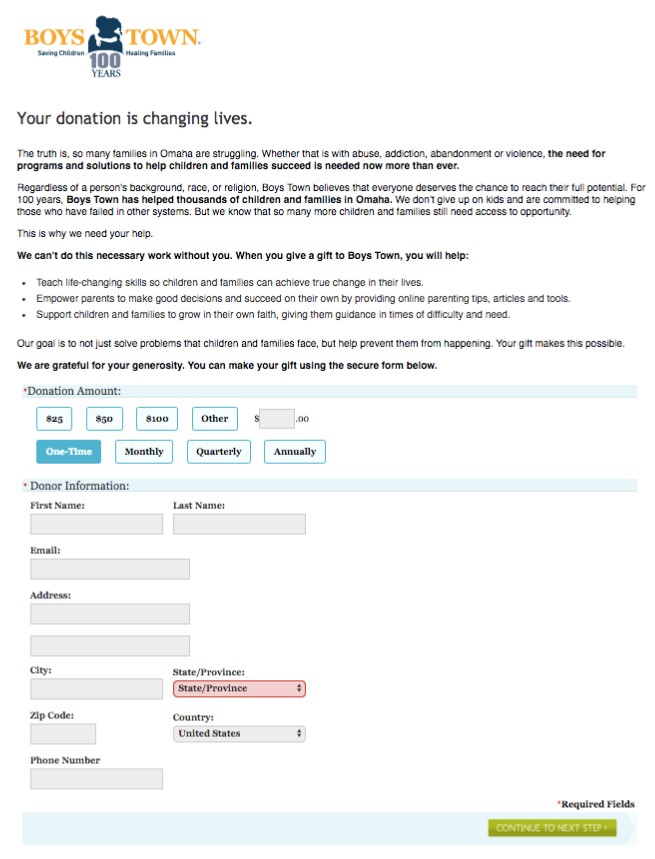Viewport: 655px width, 859px height.
Task: Click the City input field
Action: (96, 689)
